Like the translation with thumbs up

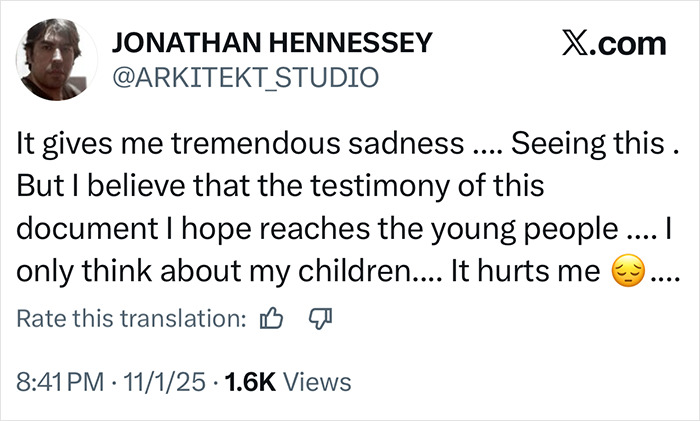click(270, 320)
